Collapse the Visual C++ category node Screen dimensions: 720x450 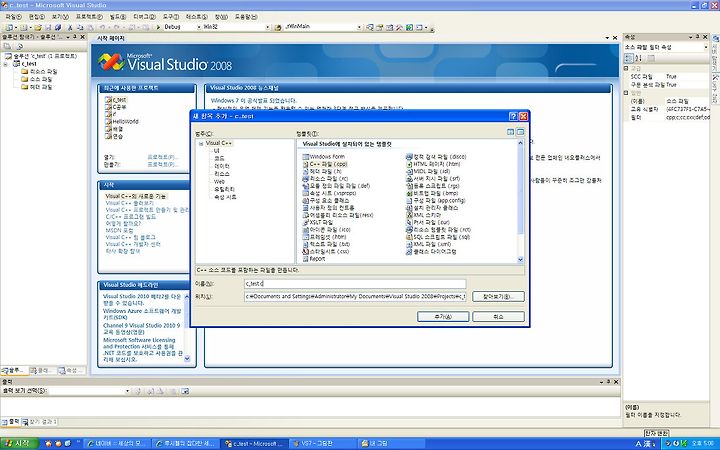(201, 144)
